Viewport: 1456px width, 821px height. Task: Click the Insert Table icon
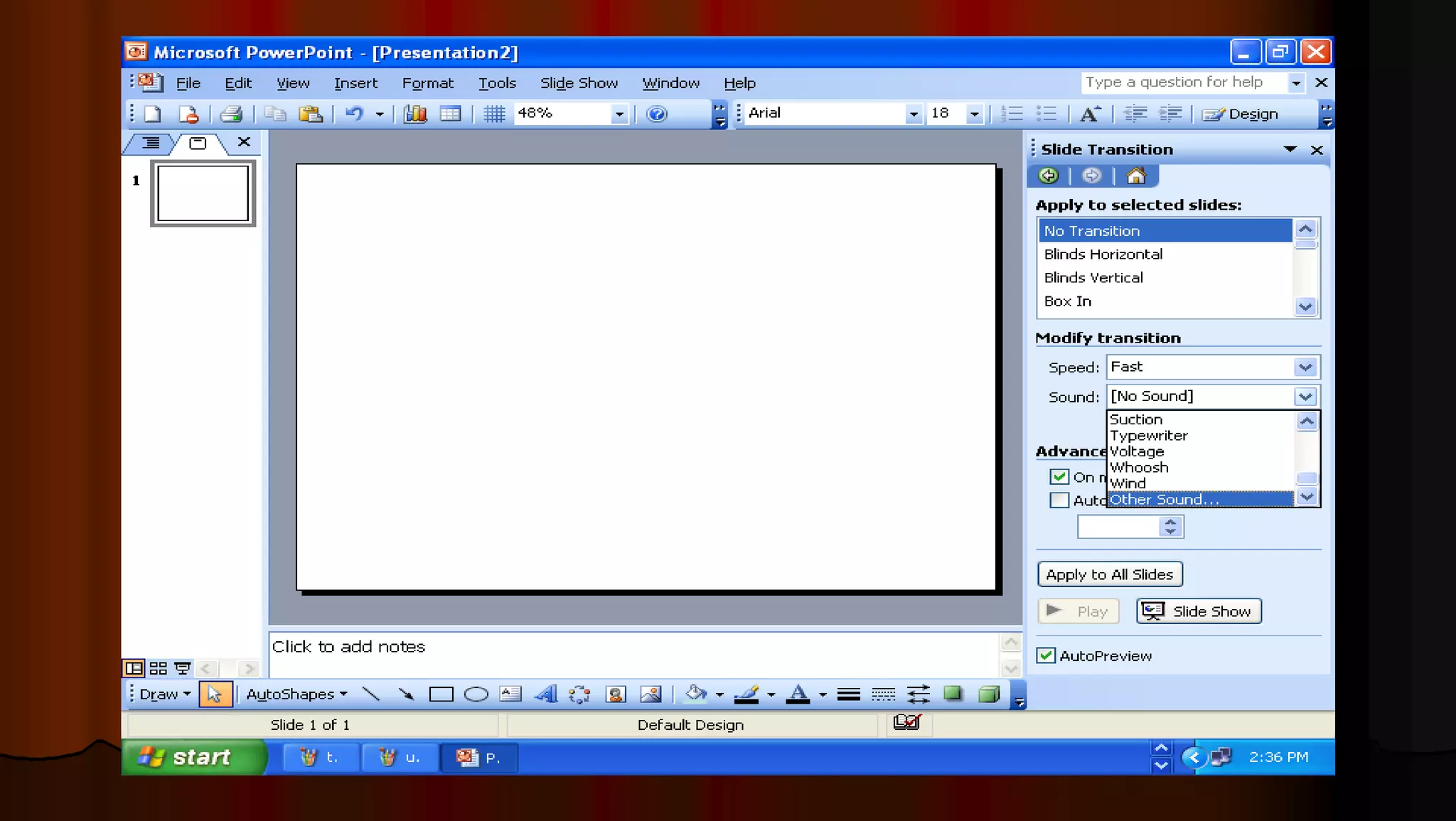(x=451, y=114)
